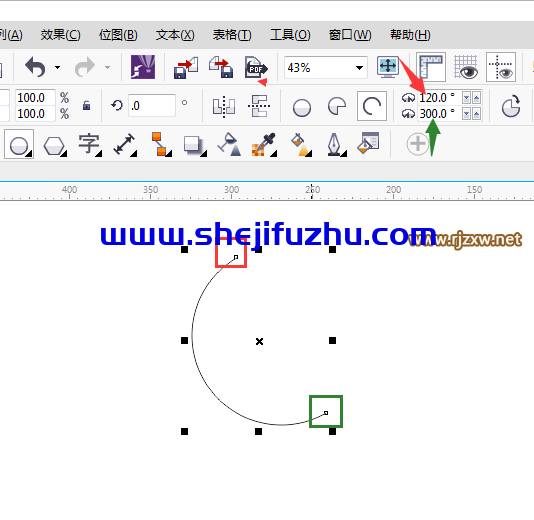Viewport: 534px width, 520px height.
Task: Select the full Ellipse shape button
Action: click(302, 108)
